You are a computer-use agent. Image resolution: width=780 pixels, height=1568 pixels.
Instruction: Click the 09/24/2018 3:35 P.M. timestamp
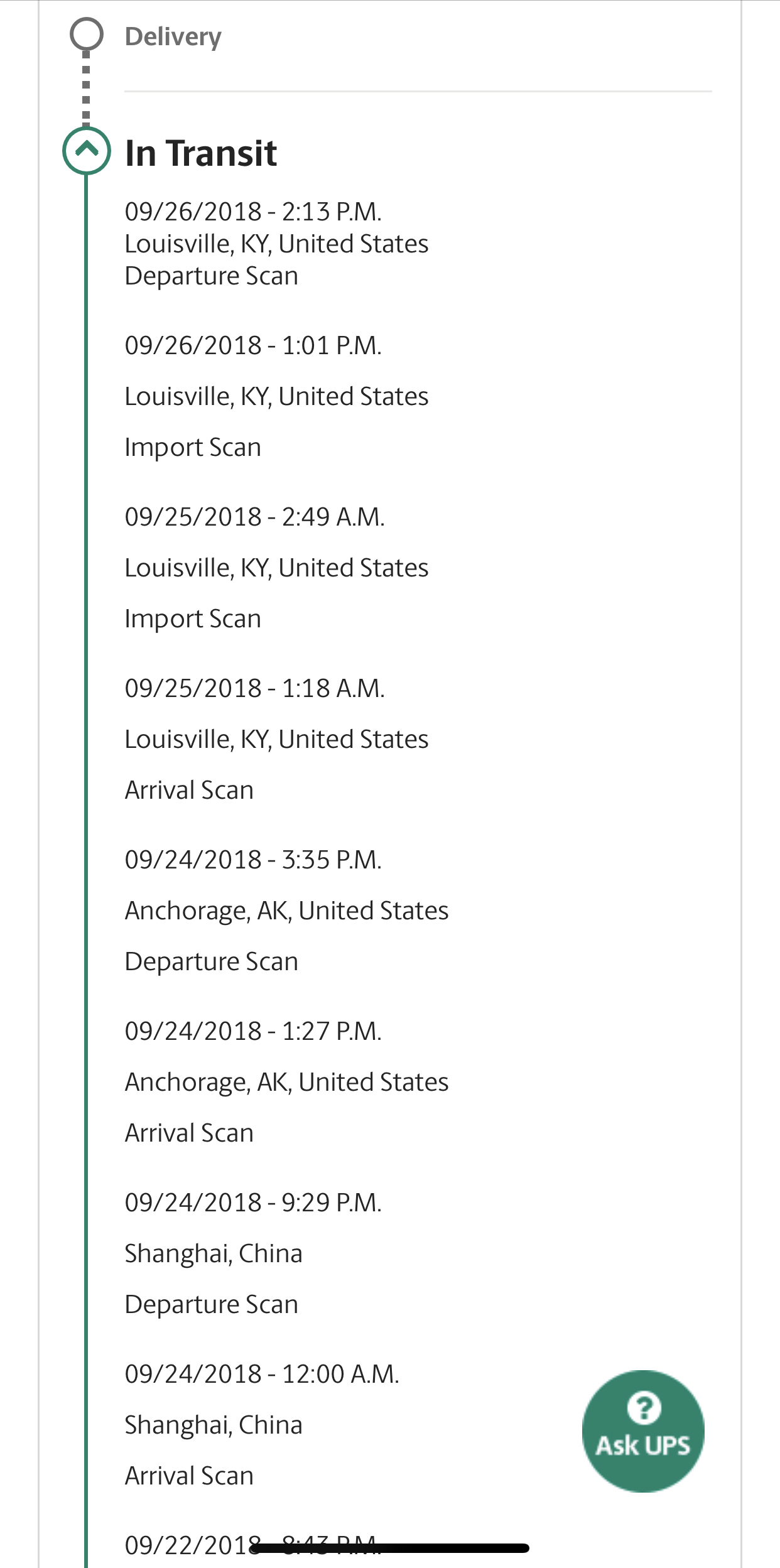pos(253,860)
